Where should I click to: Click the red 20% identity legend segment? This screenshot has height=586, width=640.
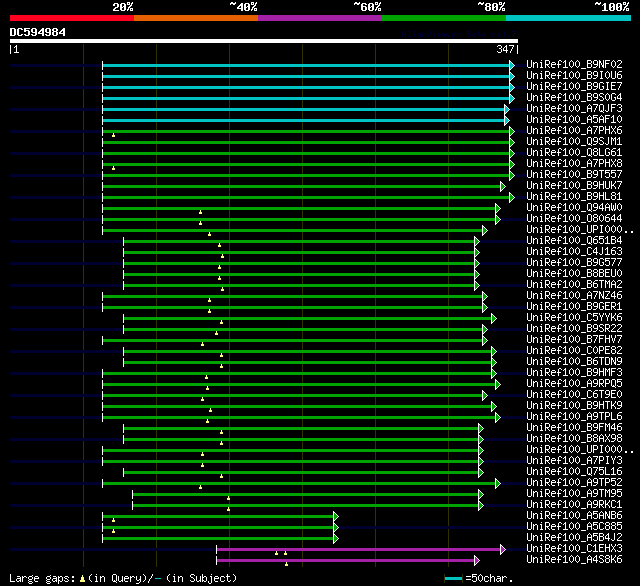72,18
